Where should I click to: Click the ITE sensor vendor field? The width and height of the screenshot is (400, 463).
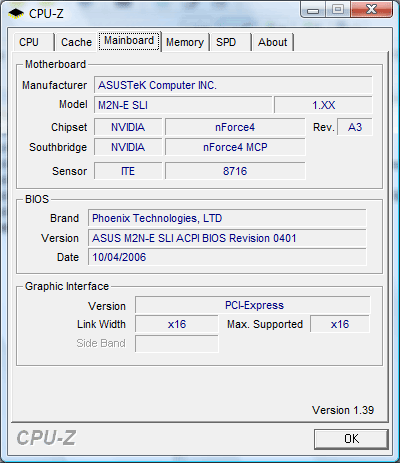pos(128,171)
